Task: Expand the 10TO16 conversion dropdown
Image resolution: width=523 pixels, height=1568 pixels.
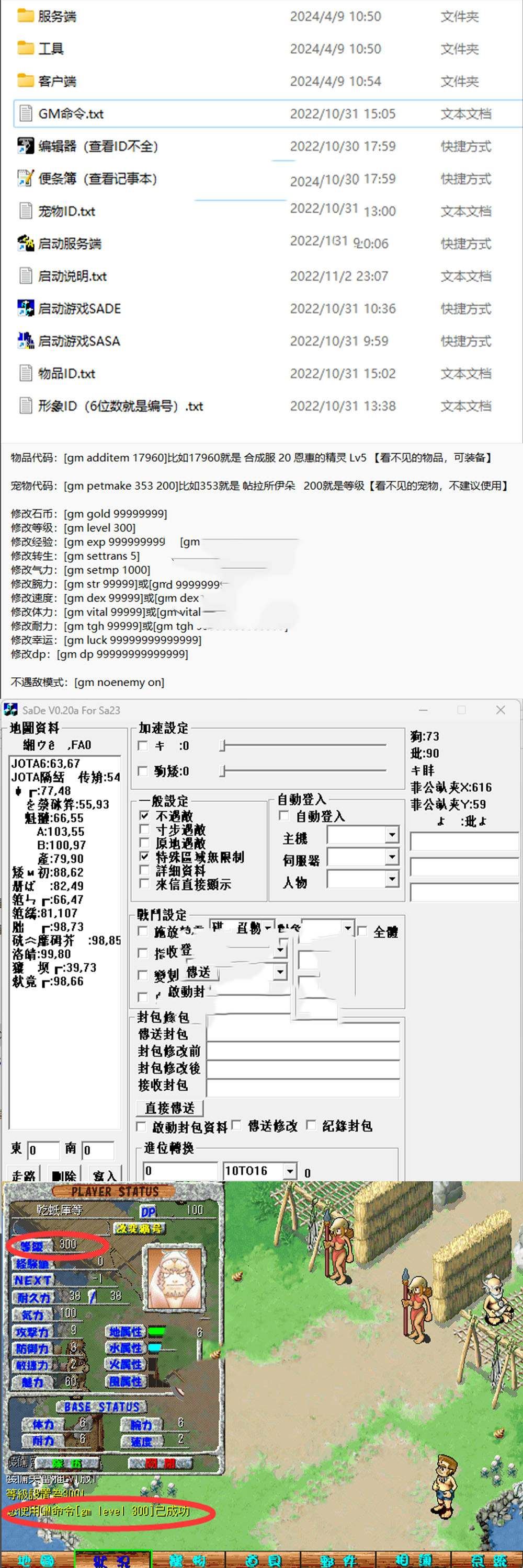Action: click(290, 1171)
